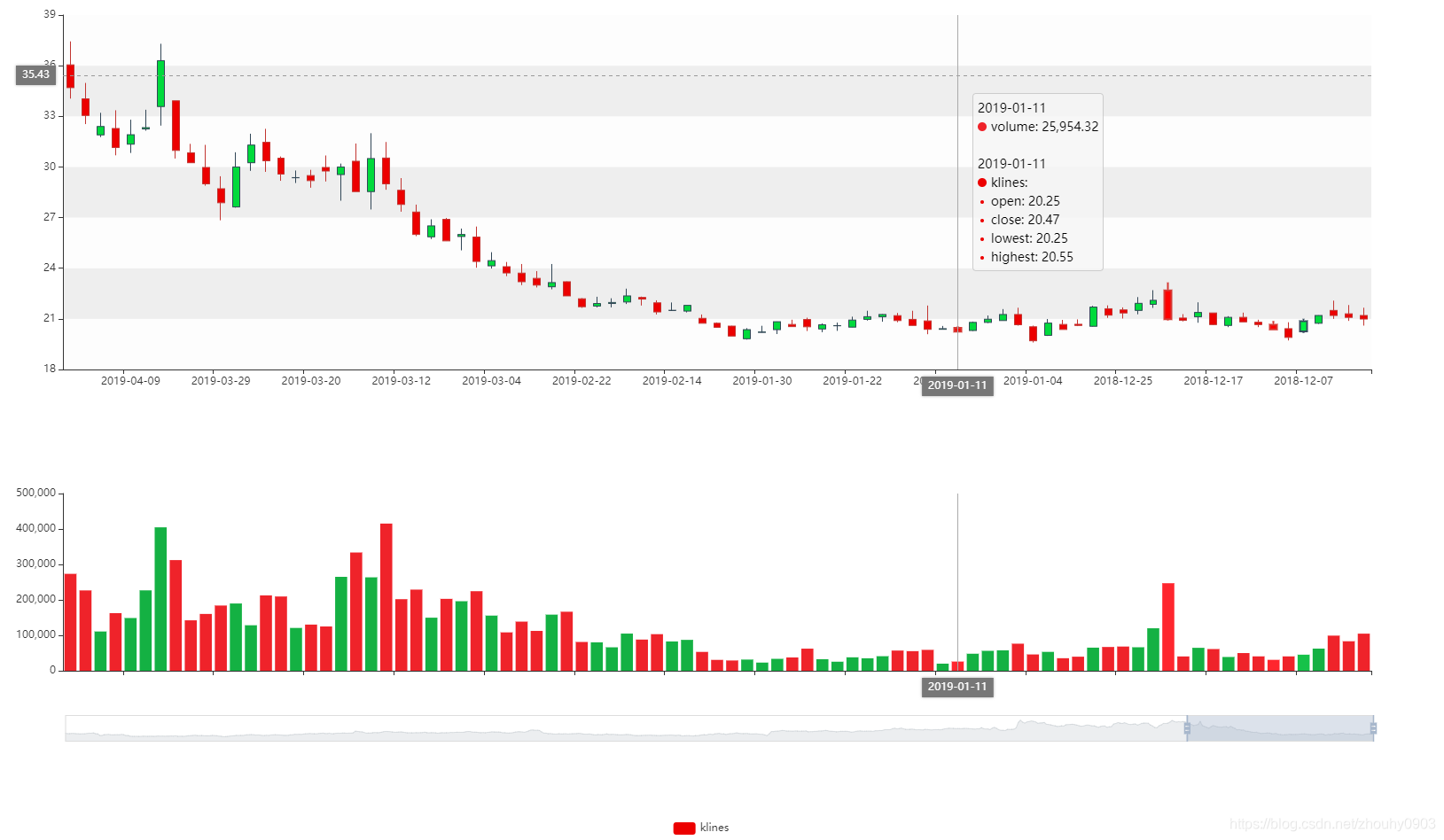Click the 100,000 volume axis label
Screen dimensions: 1444x840
click(36, 634)
